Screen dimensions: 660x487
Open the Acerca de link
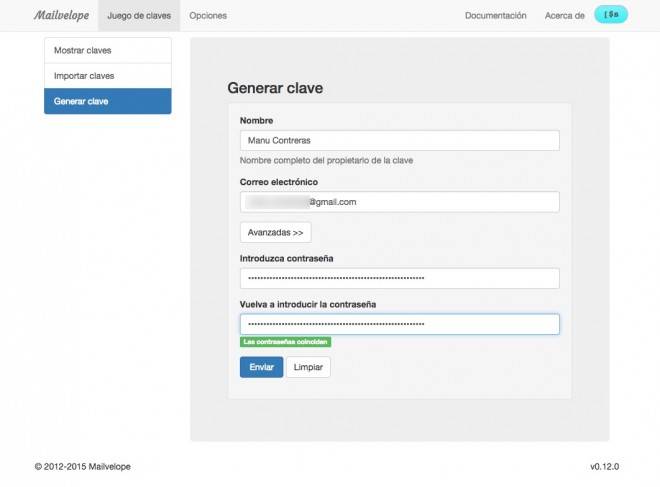click(x=564, y=16)
